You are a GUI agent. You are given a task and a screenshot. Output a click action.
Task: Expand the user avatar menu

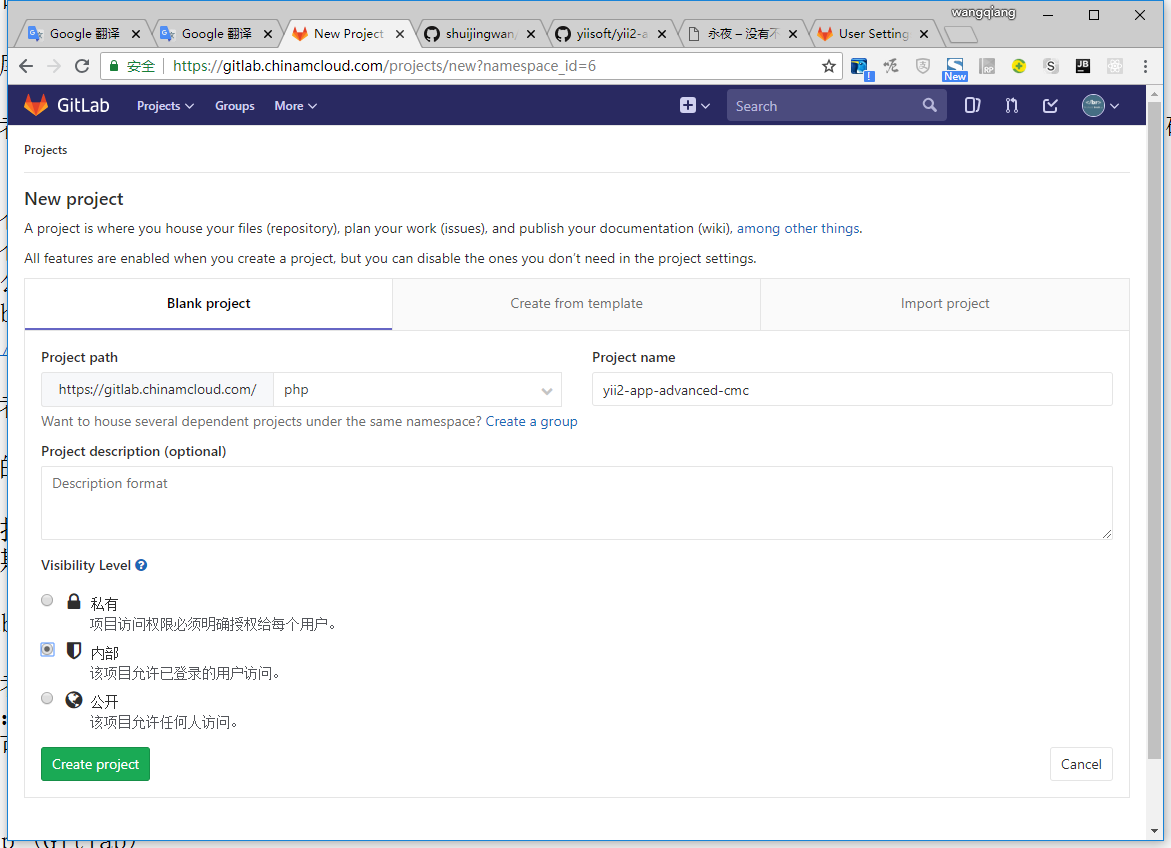[x=1100, y=106]
